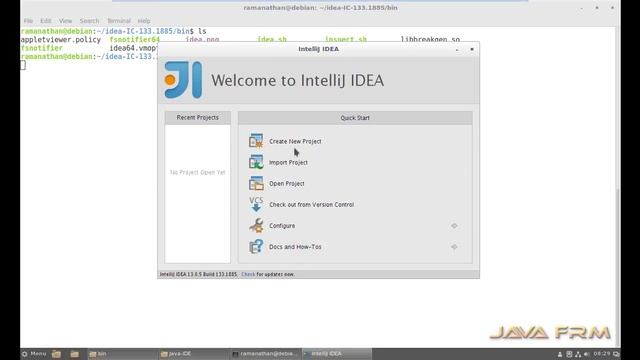640x360 pixels.
Task: Switch to the IntelliJ IDEA taskbar entry
Action: (336, 354)
